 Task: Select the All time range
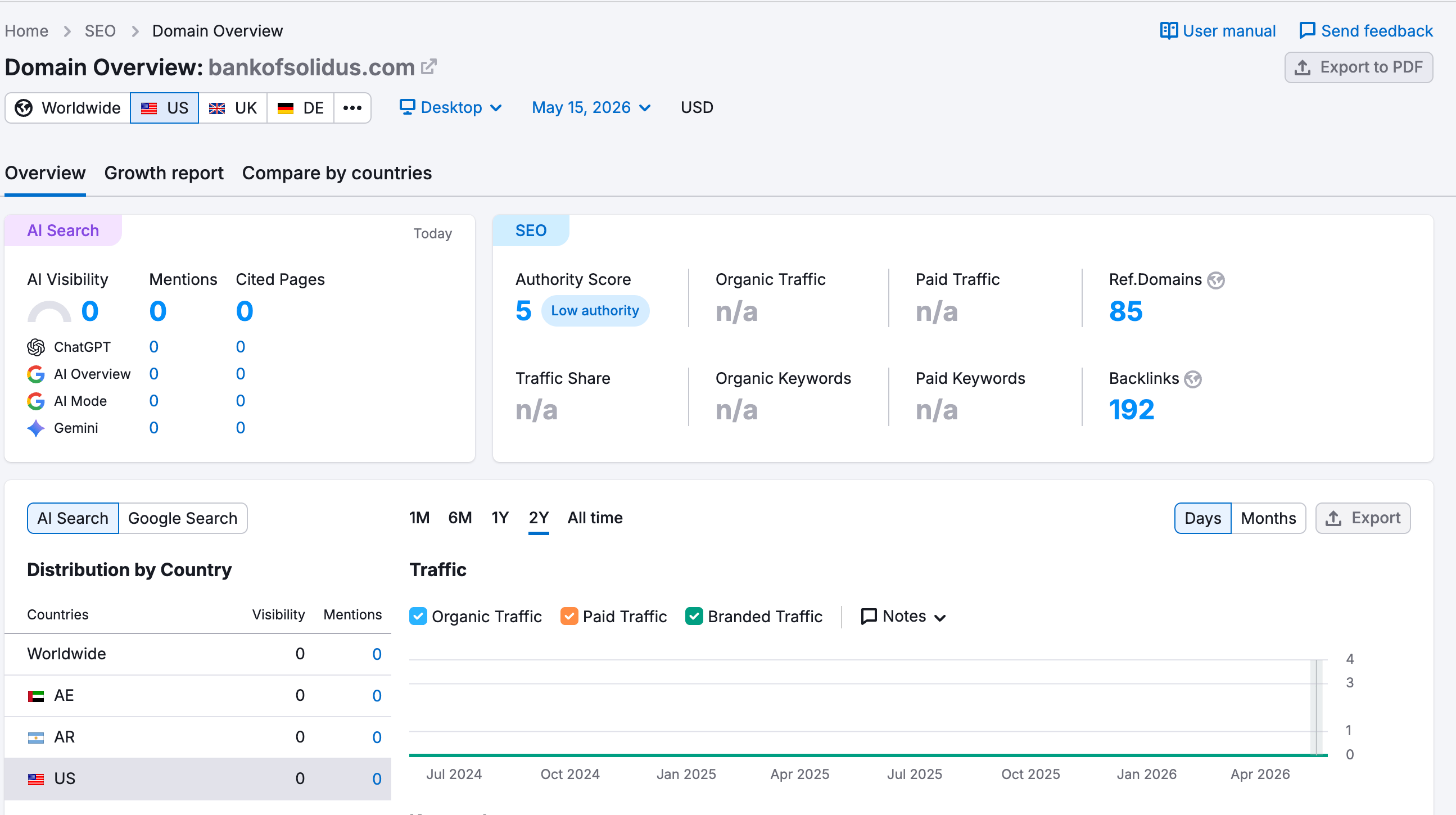point(595,518)
